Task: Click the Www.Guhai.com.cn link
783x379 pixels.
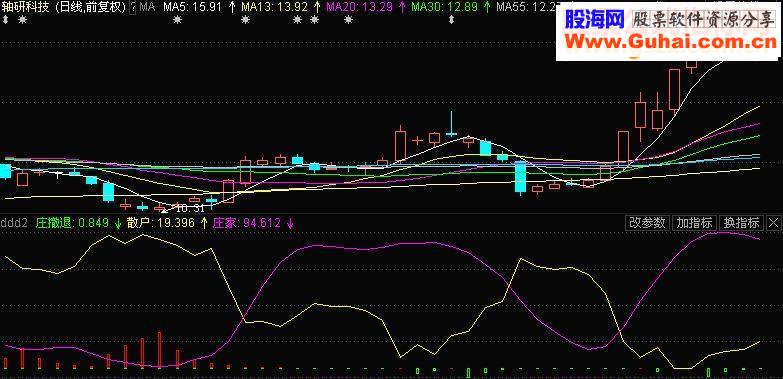Action: (670, 41)
